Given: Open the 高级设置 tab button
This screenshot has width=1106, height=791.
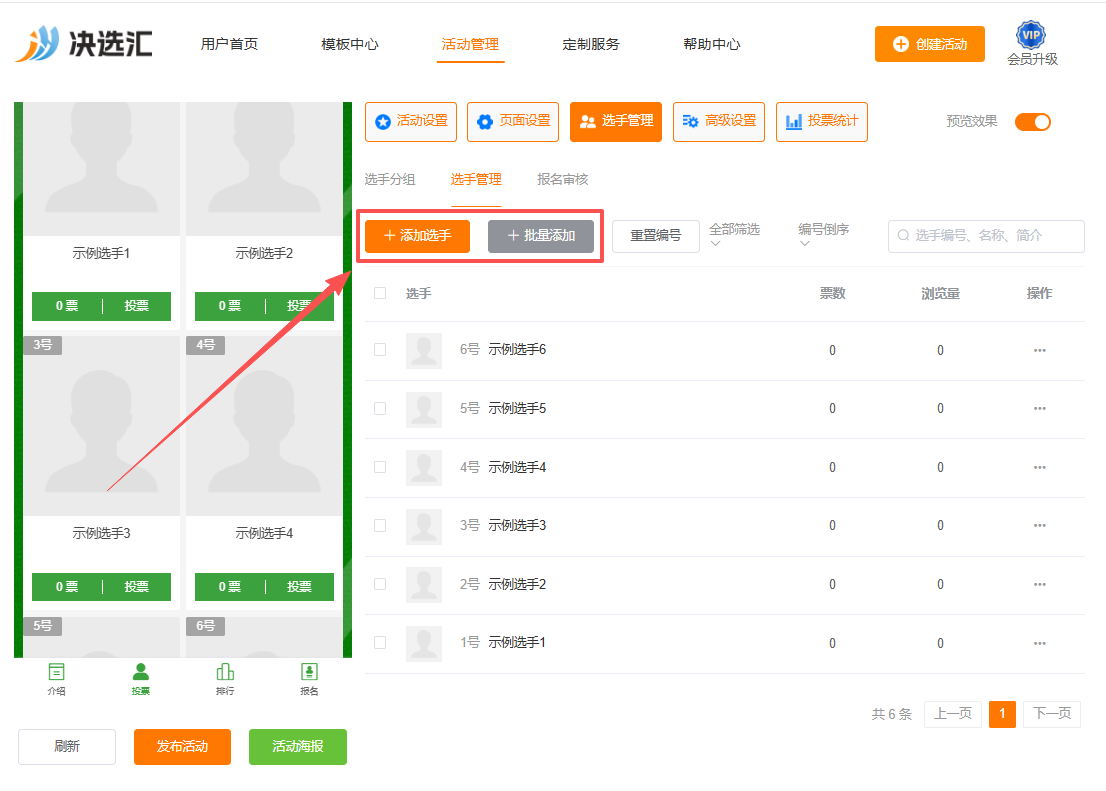Looking at the screenshot, I should 719,122.
